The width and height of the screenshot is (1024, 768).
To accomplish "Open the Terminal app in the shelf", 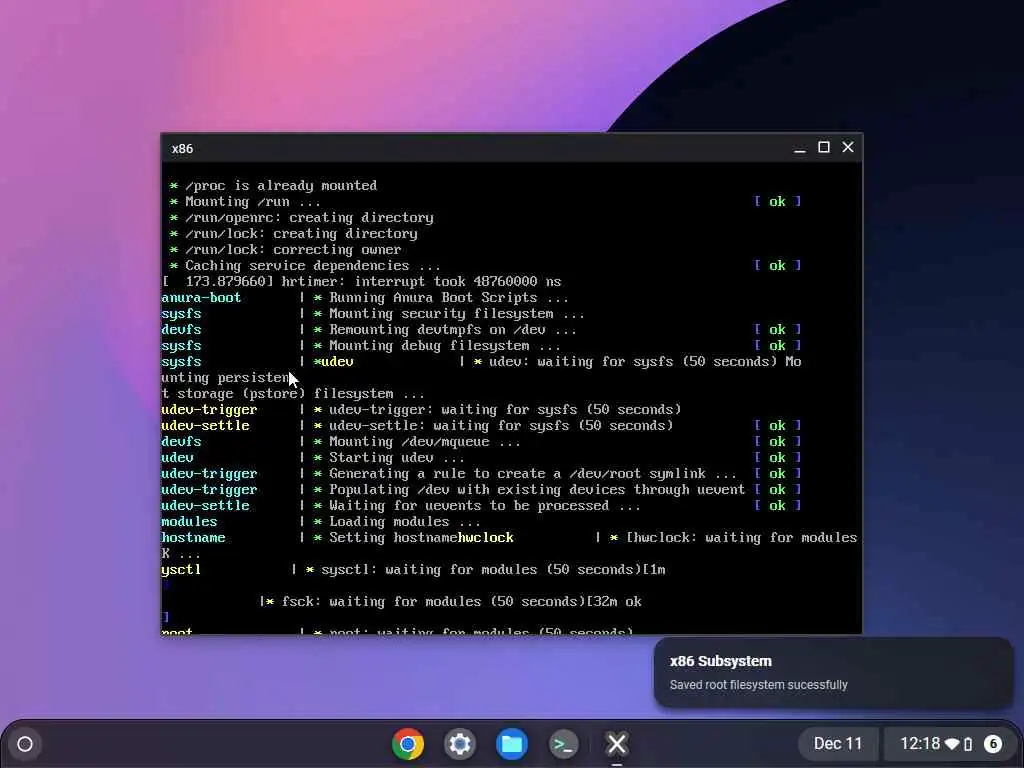I will [563, 744].
